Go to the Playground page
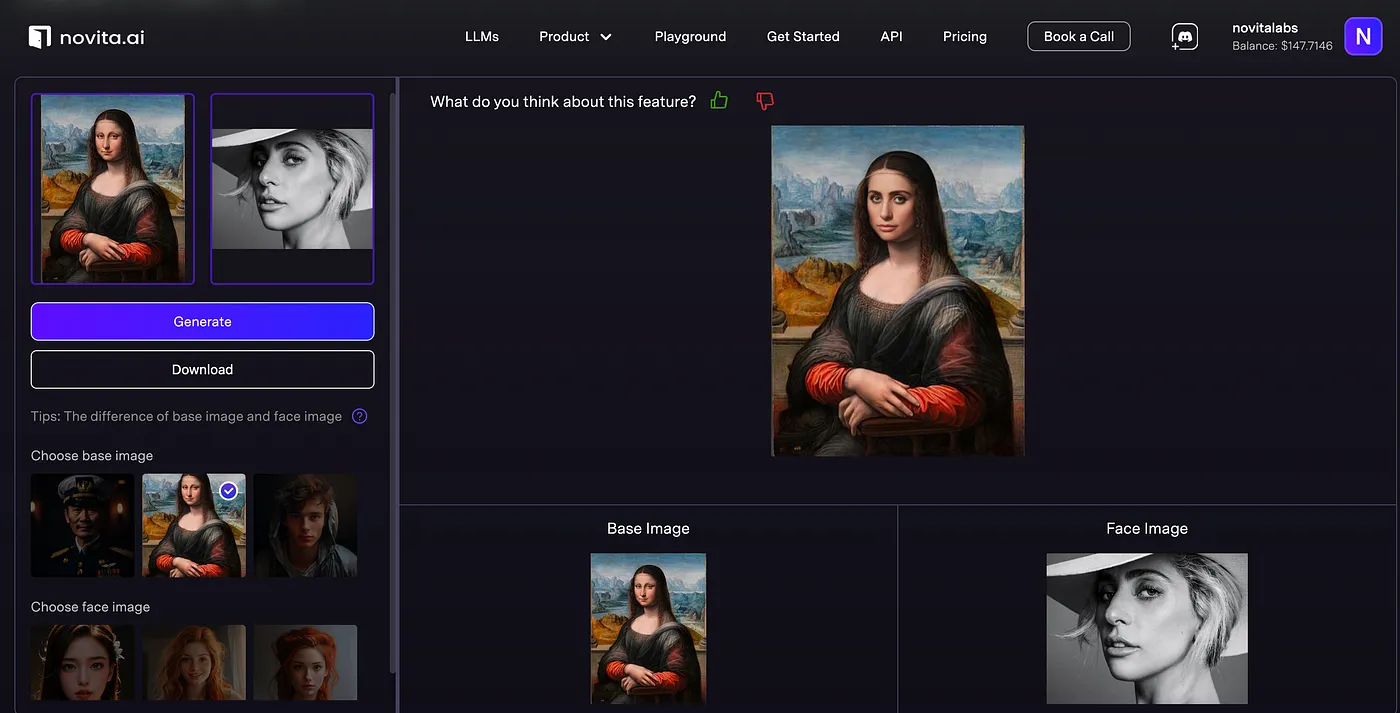 coord(690,36)
